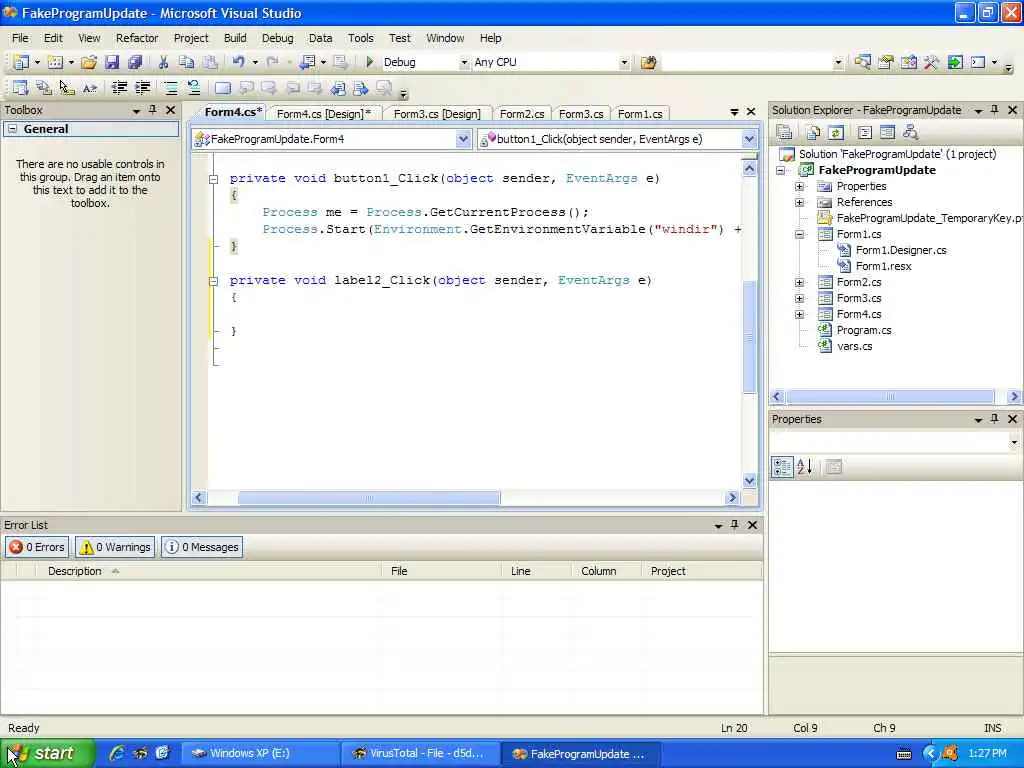Viewport: 1024px width, 768px height.
Task: Open the Refactor menu
Action: 137,38
